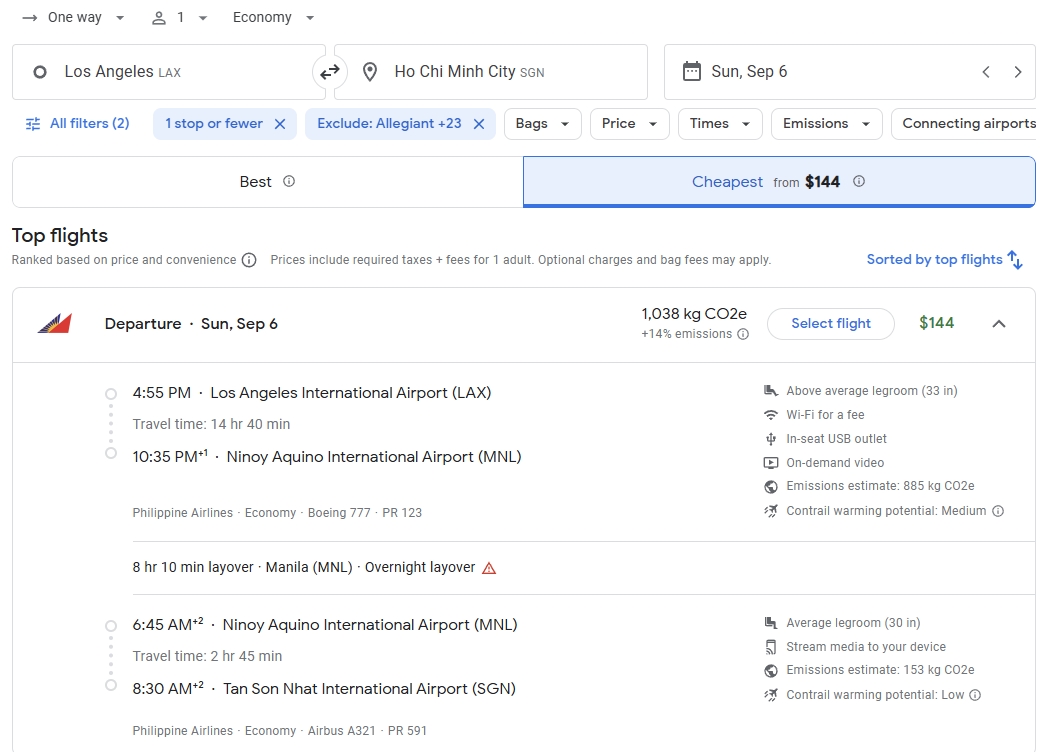Open the Times filter dropdown
Viewport: 1044px width, 752px height.
[x=720, y=124]
